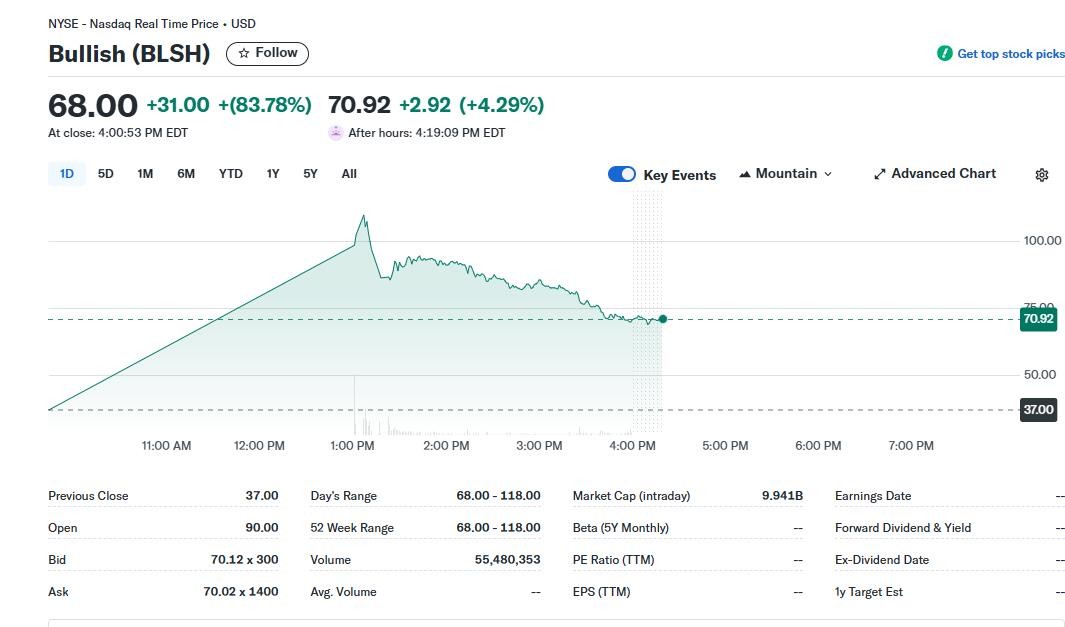Viewport: 1065px width, 627px height.
Task: Click the Day's Range label
Action: [344, 496]
